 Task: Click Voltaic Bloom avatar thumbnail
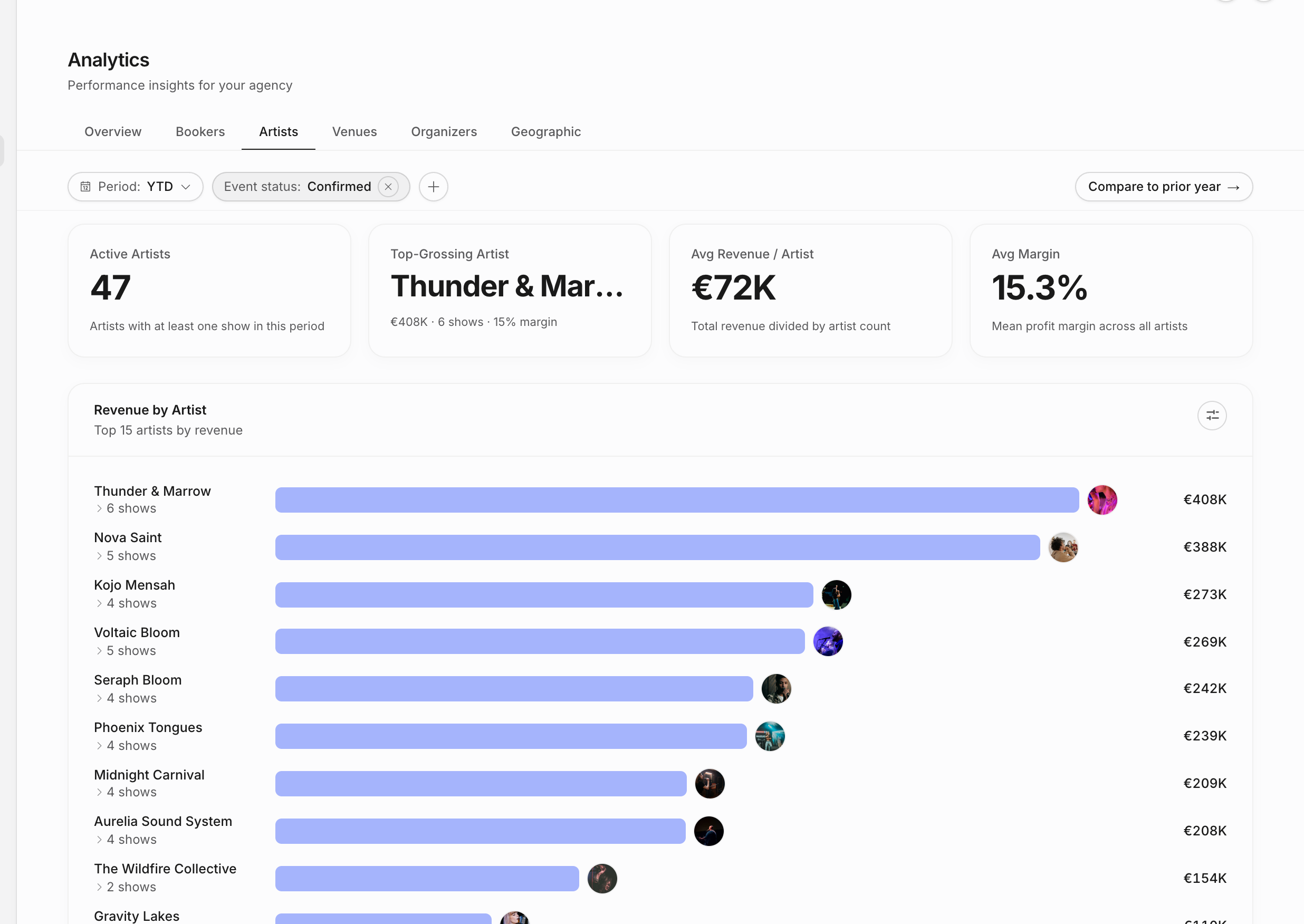(x=828, y=641)
